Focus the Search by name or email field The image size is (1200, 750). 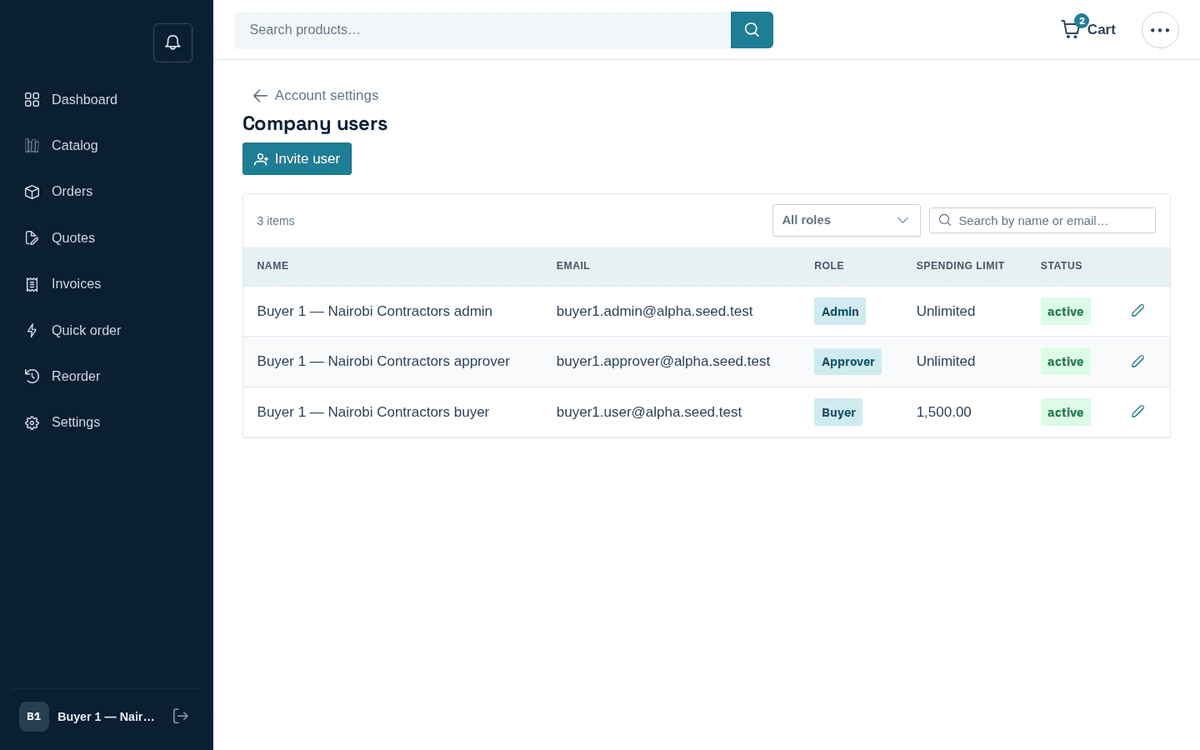click(x=1042, y=220)
